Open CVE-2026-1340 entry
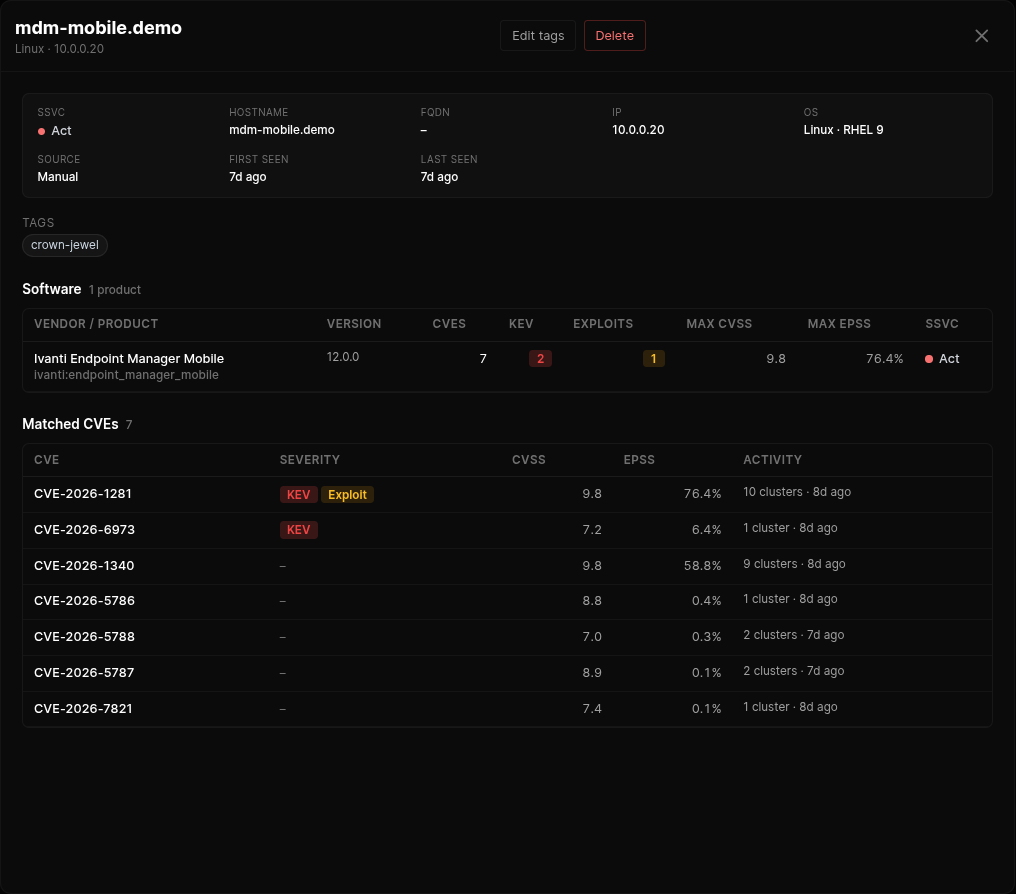This screenshot has height=894, width=1016. pos(507,566)
